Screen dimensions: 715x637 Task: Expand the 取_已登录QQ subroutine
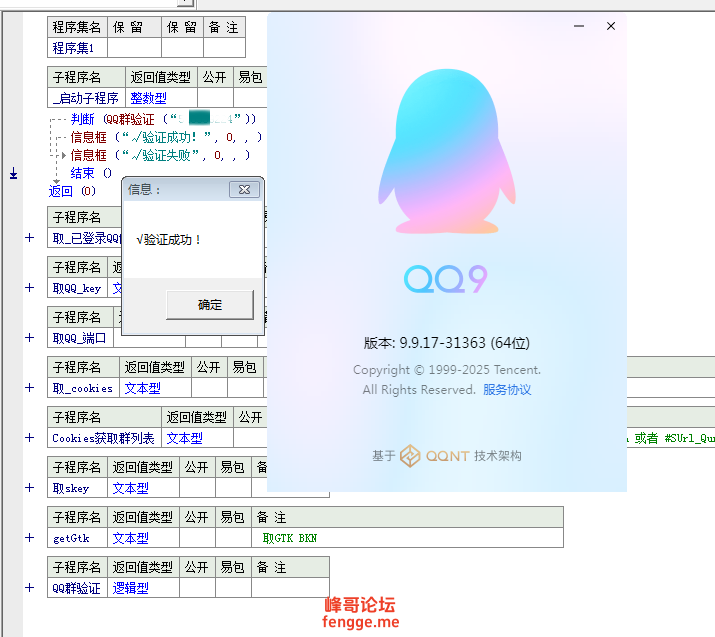30,238
